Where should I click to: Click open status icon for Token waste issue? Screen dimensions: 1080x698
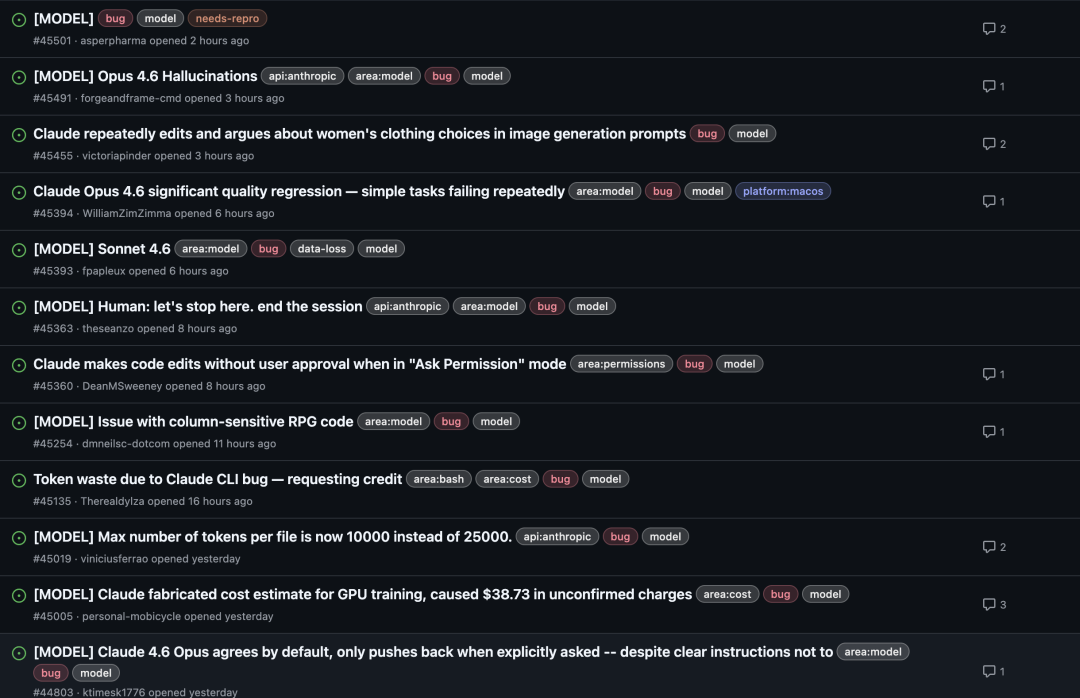(x=18, y=480)
